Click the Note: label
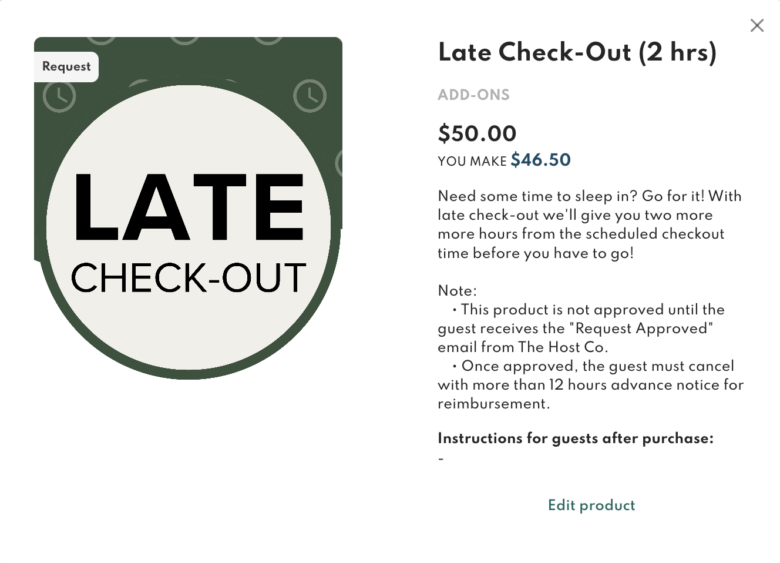Viewport: 780px width, 563px height. (x=457, y=290)
